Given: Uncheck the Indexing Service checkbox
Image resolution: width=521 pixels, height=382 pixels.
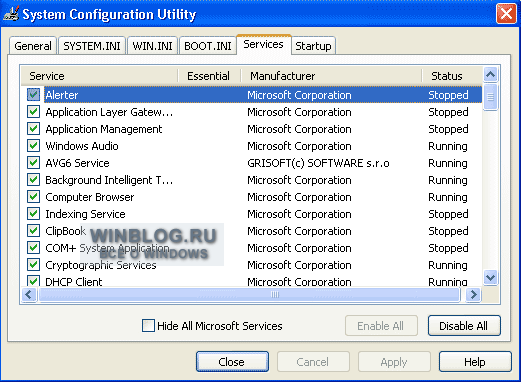Looking at the screenshot, I should [x=33, y=214].
